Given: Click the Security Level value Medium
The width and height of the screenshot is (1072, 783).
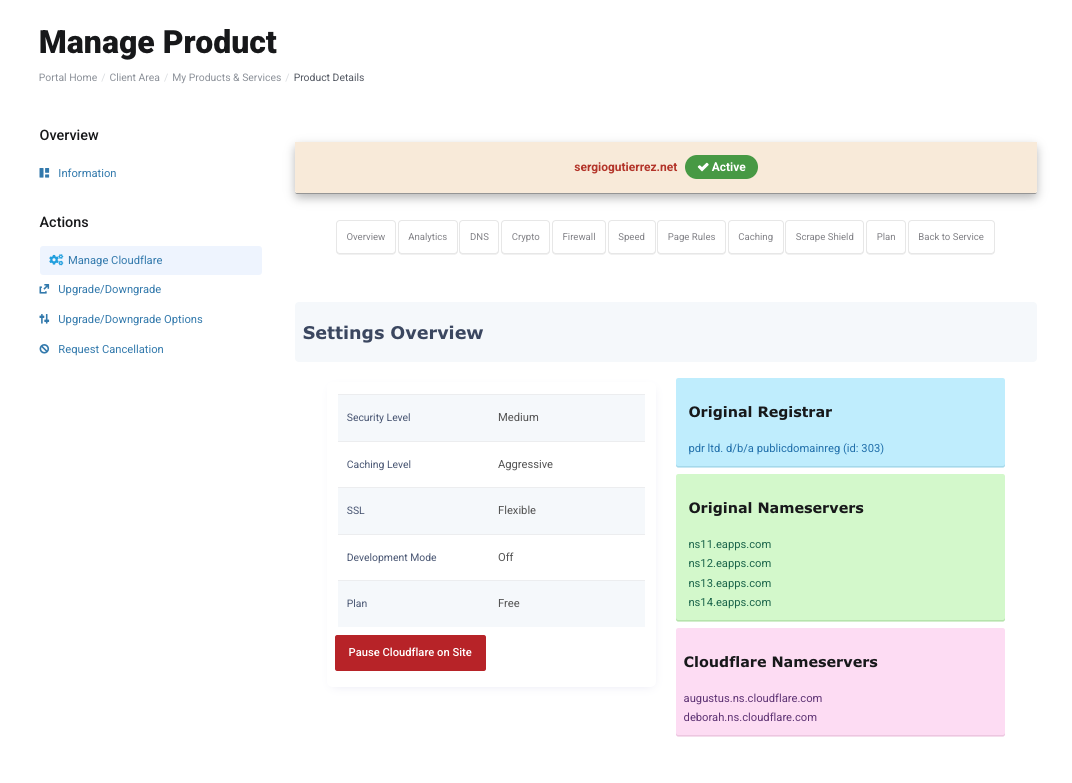Looking at the screenshot, I should [518, 417].
